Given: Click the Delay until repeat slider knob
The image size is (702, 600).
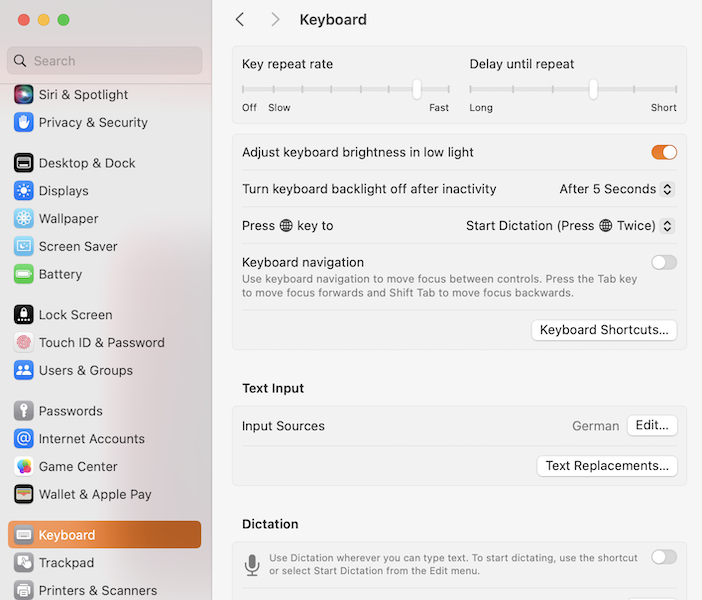Looking at the screenshot, I should pyautogui.click(x=593, y=89).
